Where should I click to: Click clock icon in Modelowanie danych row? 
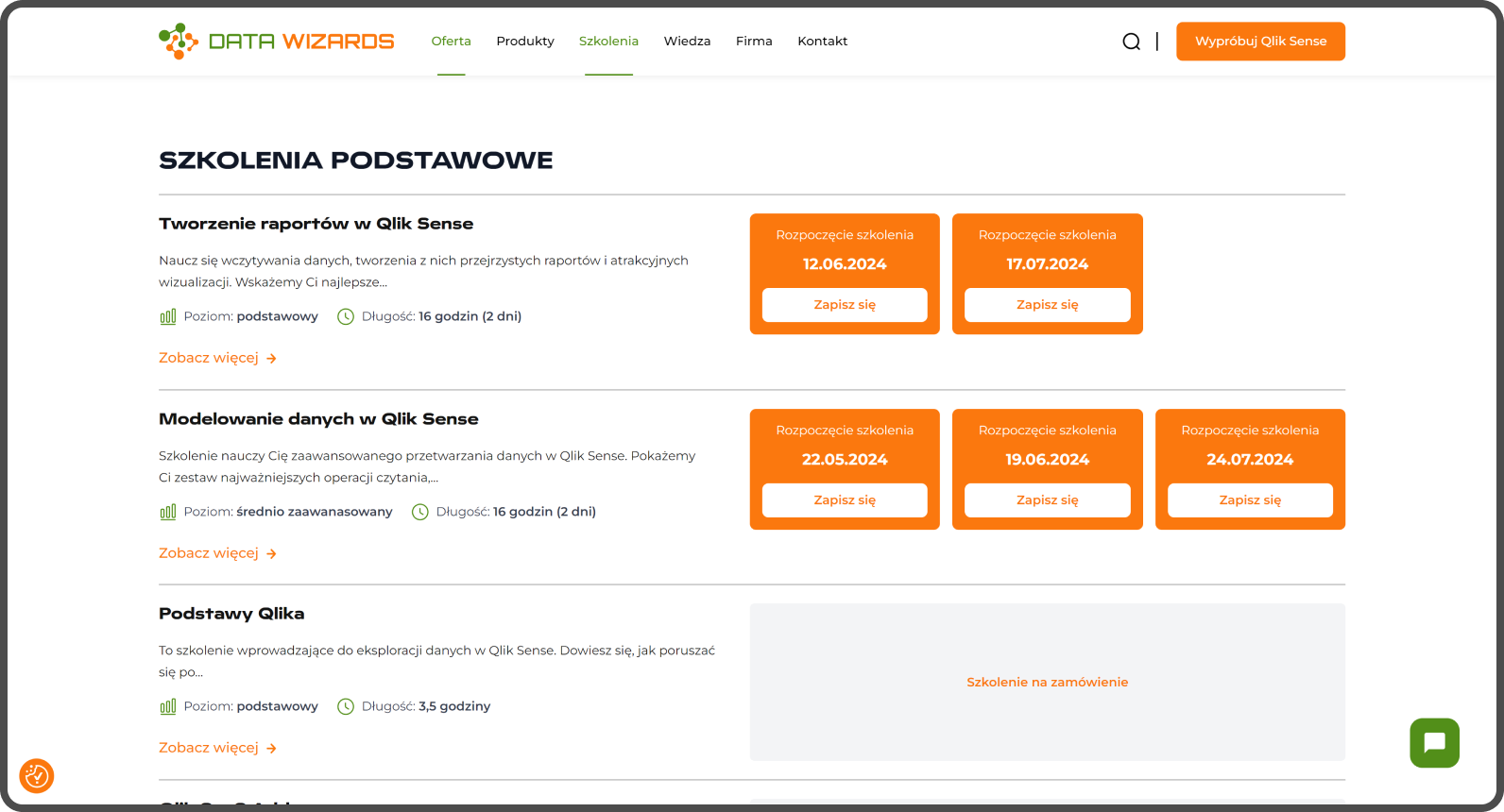click(x=420, y=512)
